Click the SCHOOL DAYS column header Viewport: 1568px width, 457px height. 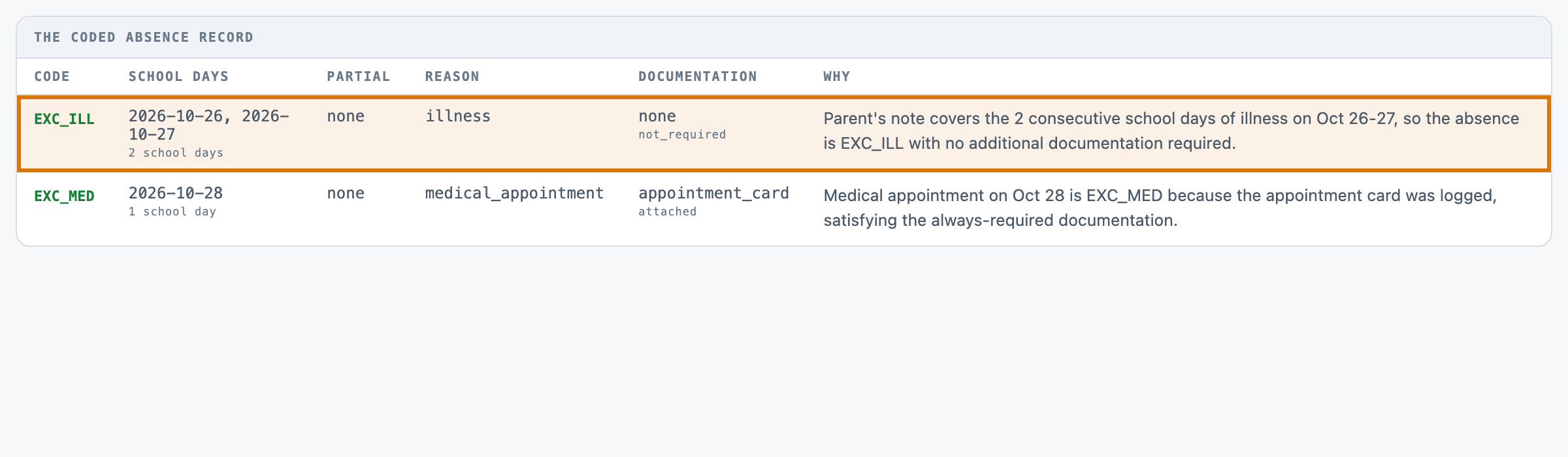(178, 76)
